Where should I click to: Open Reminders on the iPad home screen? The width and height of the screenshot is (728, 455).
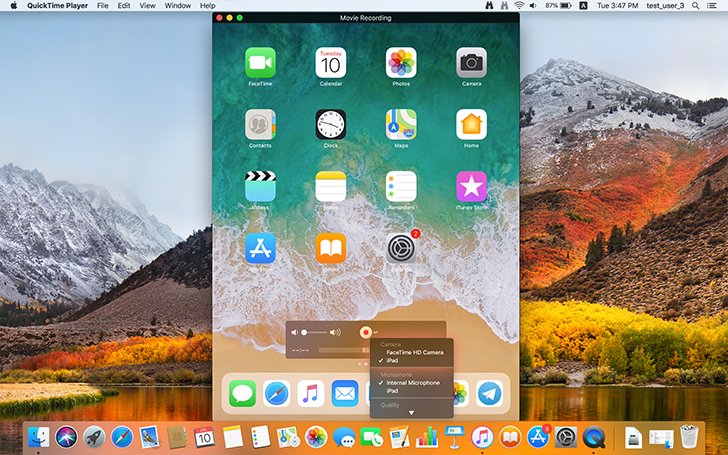(401, 187)
